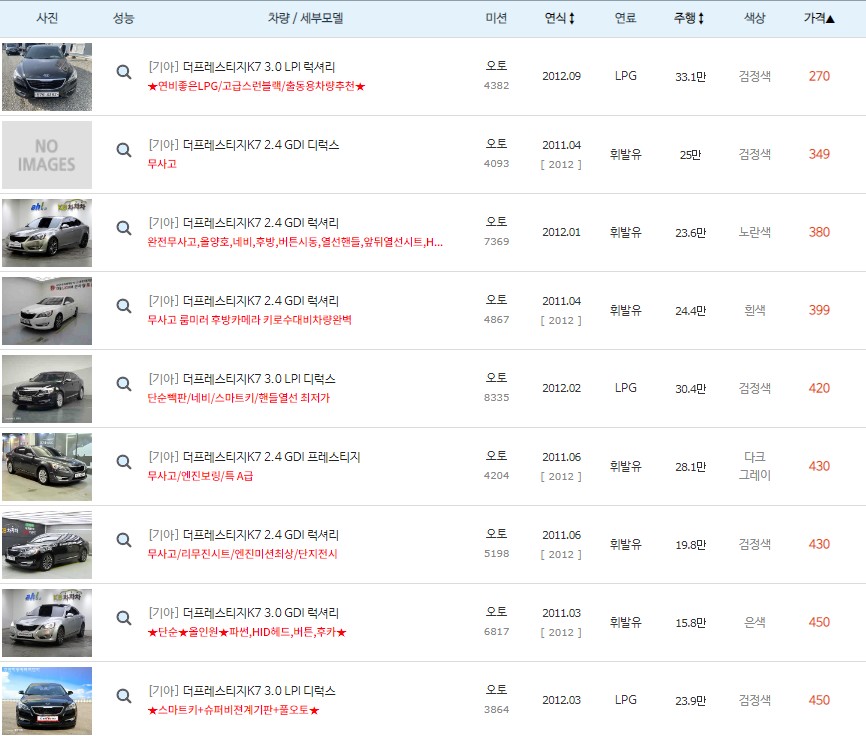Image resolution: width=866 pixels, height=736 pixels.
Task: Open K7 2.4 GDI 럭셔리 흰색 listing title
Action: (244, 300)
